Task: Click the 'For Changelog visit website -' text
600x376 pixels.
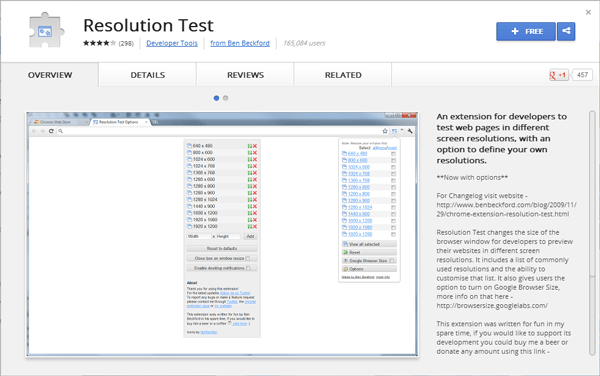Action: pos(482,195)
